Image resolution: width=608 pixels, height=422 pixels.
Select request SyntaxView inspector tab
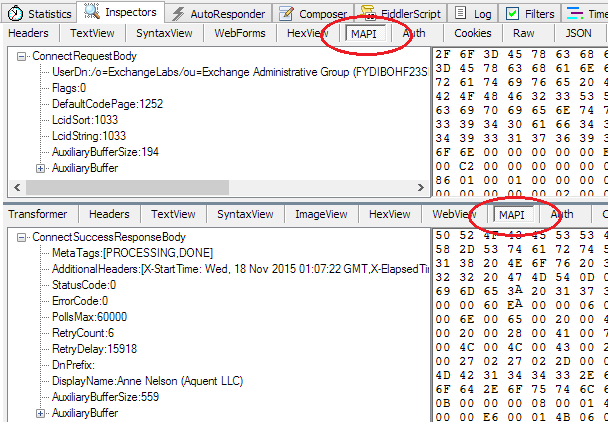164,33
